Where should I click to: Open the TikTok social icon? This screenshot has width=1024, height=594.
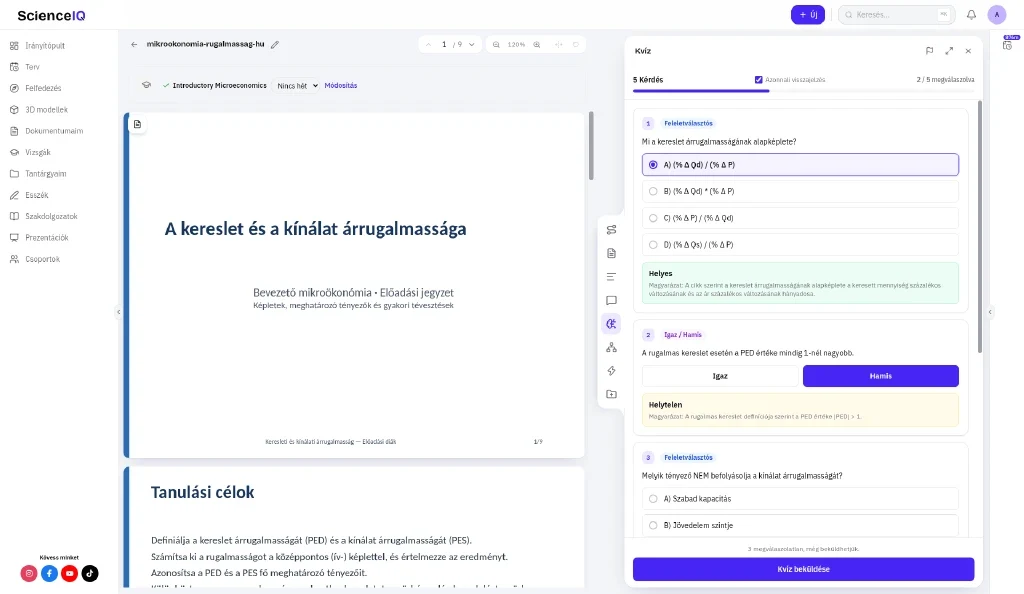[90, 573]
